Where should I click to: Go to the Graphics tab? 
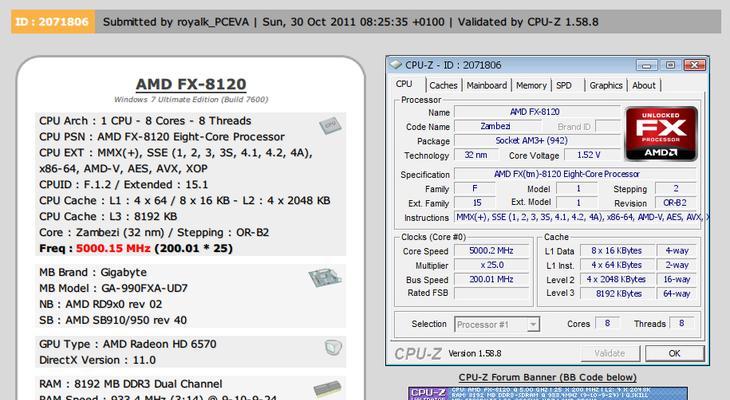[606, 85]
